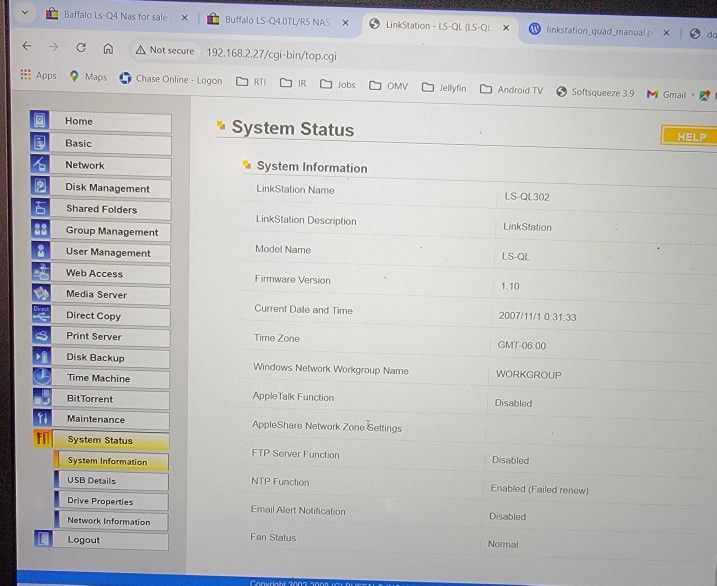Open the Apps bookmark

click(38, 75)
